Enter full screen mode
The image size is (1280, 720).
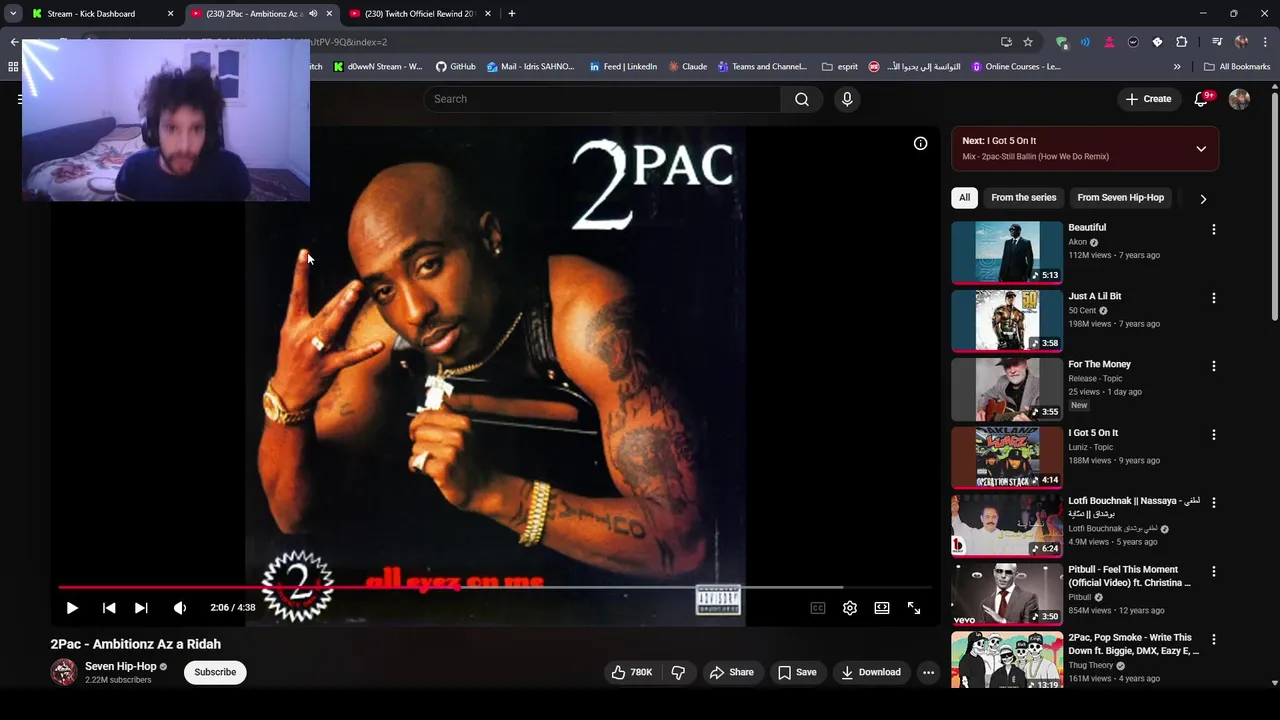point(914,608)
